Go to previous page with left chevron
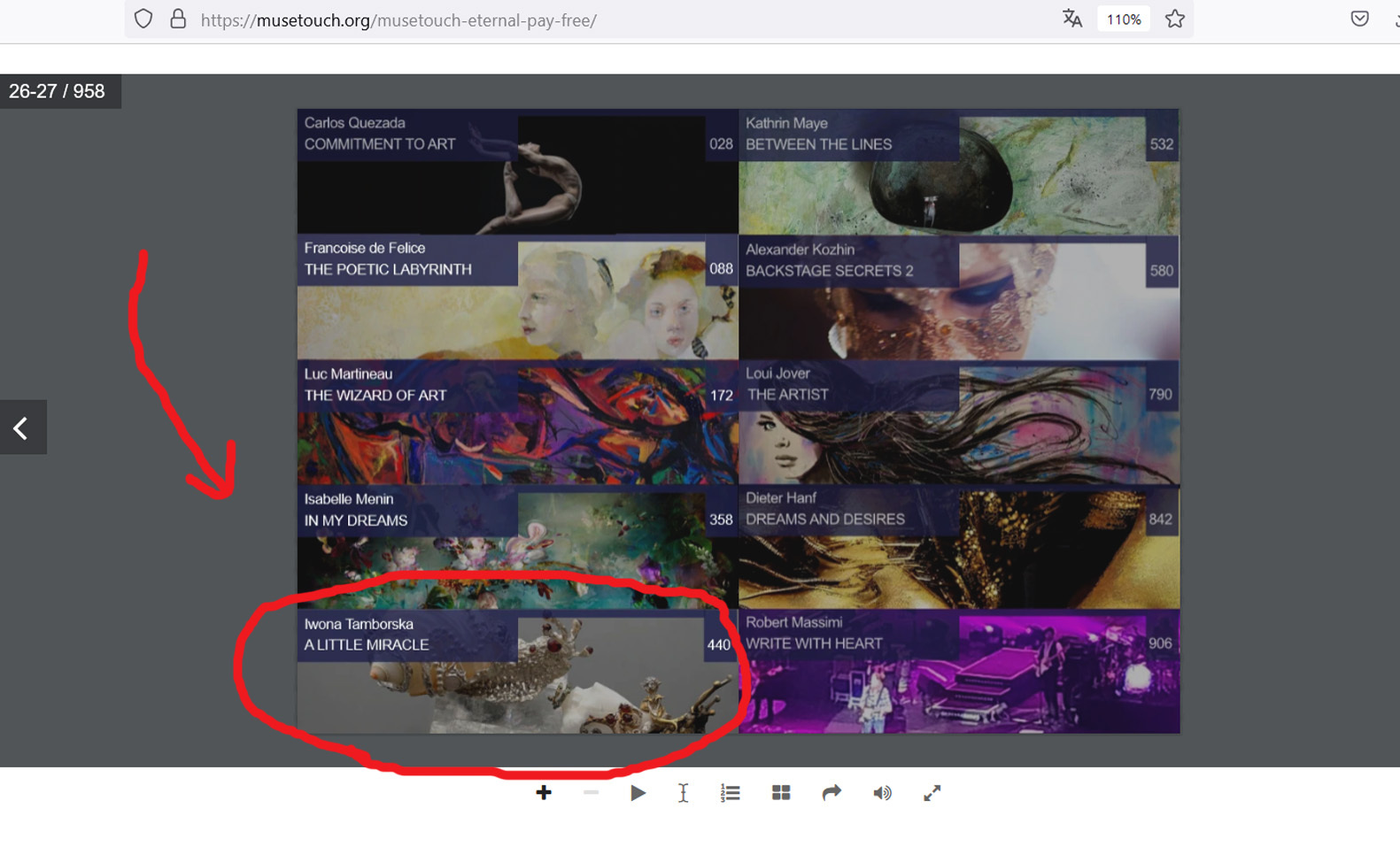 point(22,427)
